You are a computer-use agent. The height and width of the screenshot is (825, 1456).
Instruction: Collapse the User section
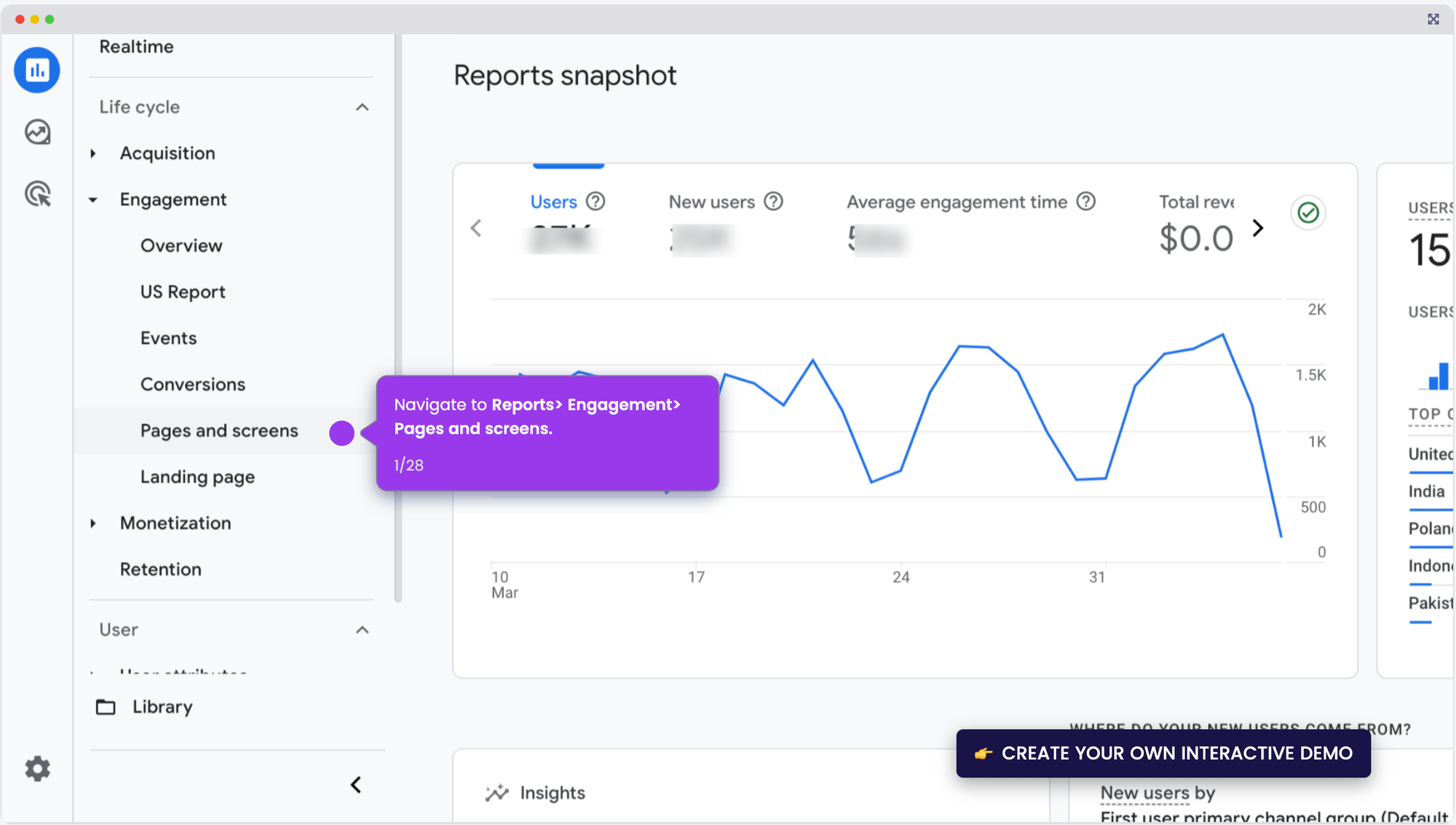pyautogui.click(x=362, y=630)
